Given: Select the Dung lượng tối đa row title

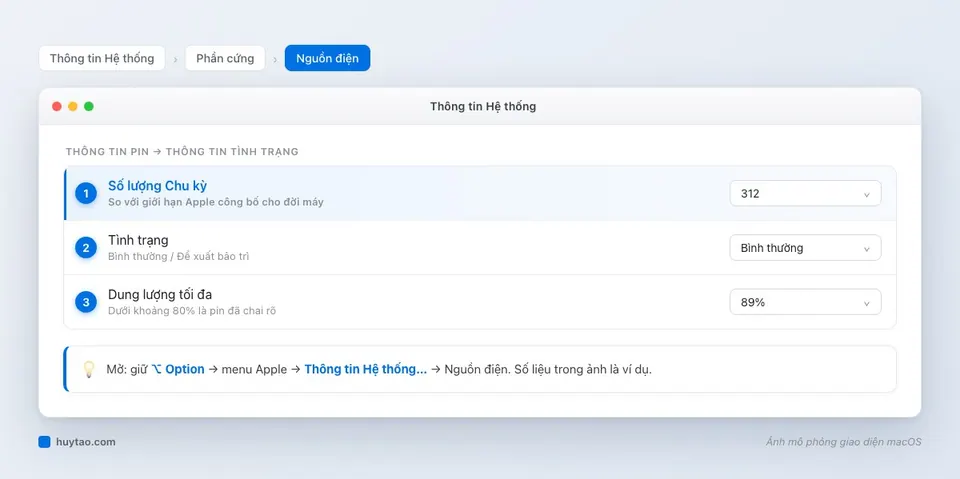Looking at the screenshot, I should point(160,295).
